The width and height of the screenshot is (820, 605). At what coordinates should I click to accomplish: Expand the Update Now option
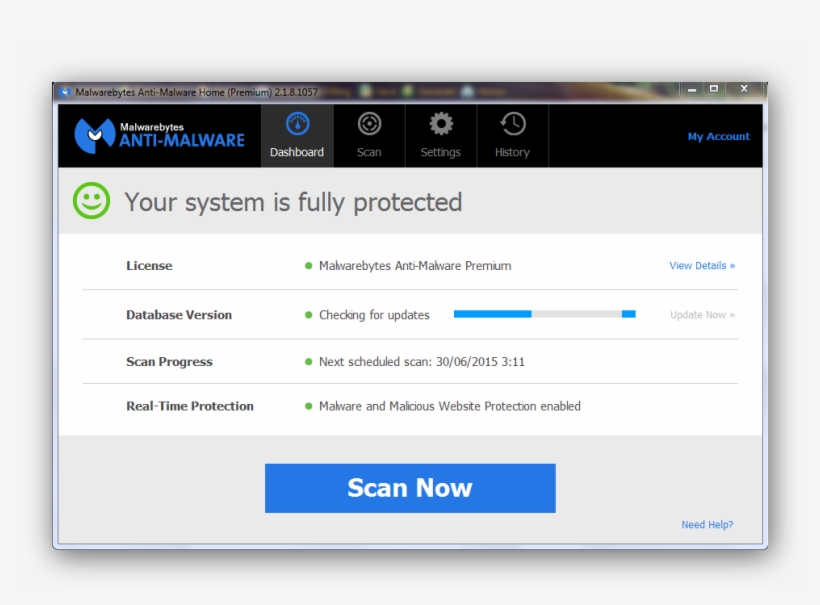(700, 314)
